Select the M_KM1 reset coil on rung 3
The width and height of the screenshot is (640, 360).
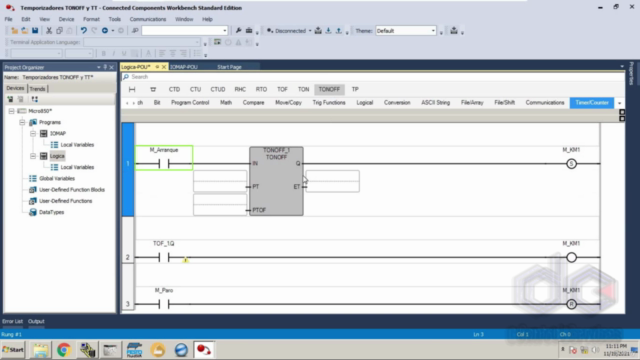[x=571, y=304]
